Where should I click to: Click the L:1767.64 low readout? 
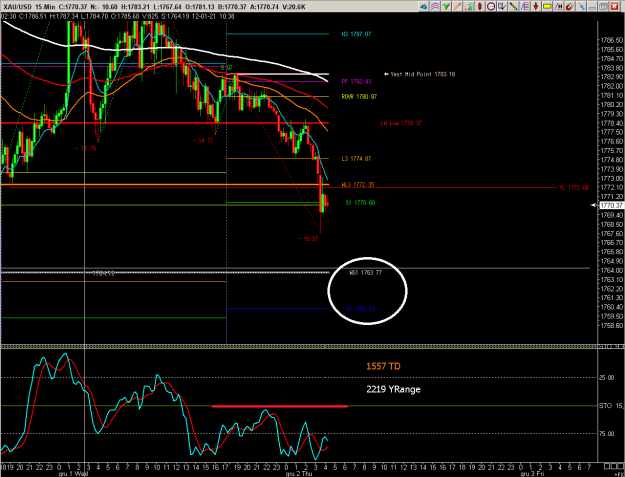[169, 7]
